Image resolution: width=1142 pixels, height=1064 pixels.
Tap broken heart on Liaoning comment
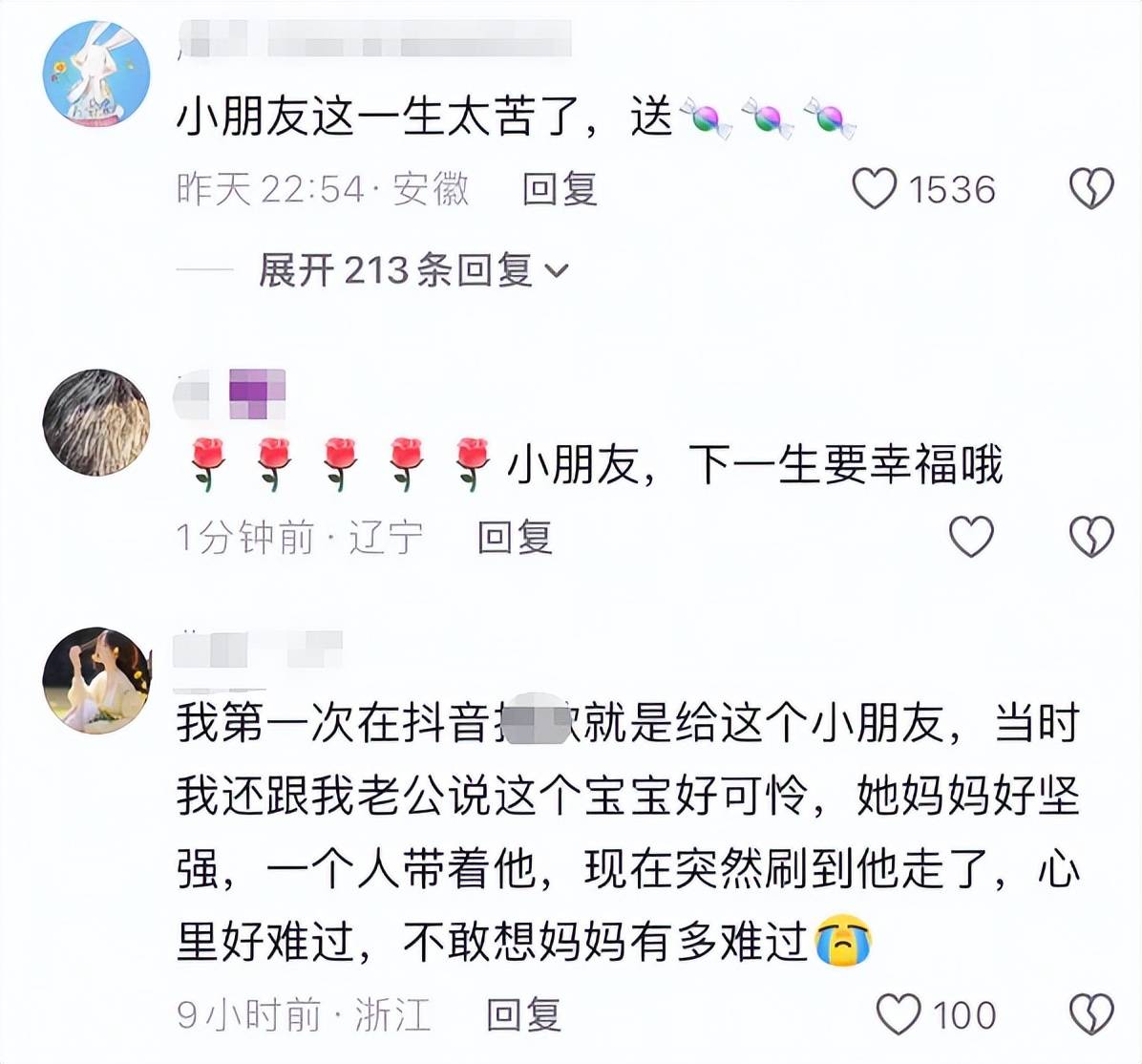1091,537
